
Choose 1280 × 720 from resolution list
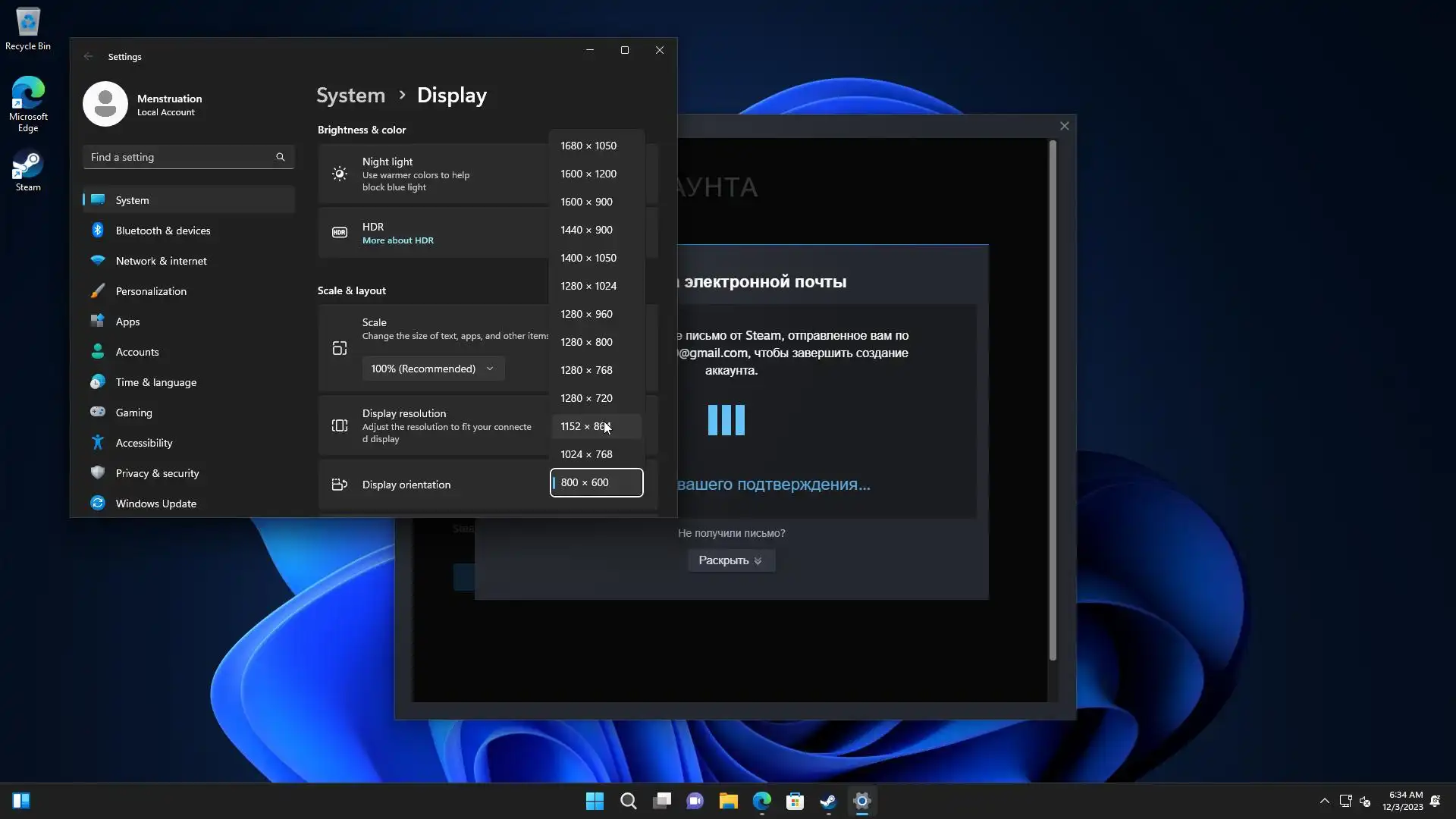(586, 398)
